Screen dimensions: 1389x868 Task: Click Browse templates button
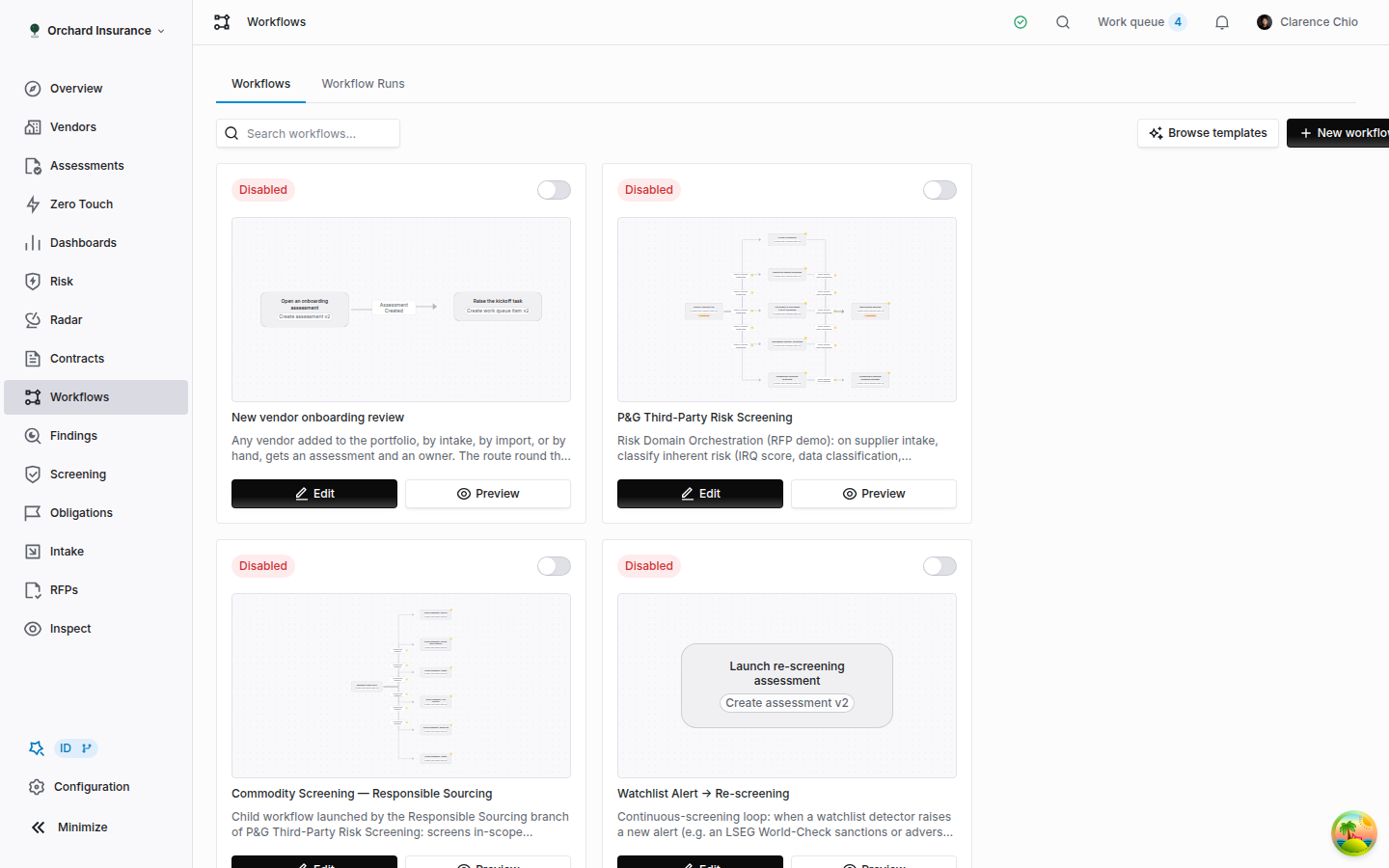coord(1208,133)
